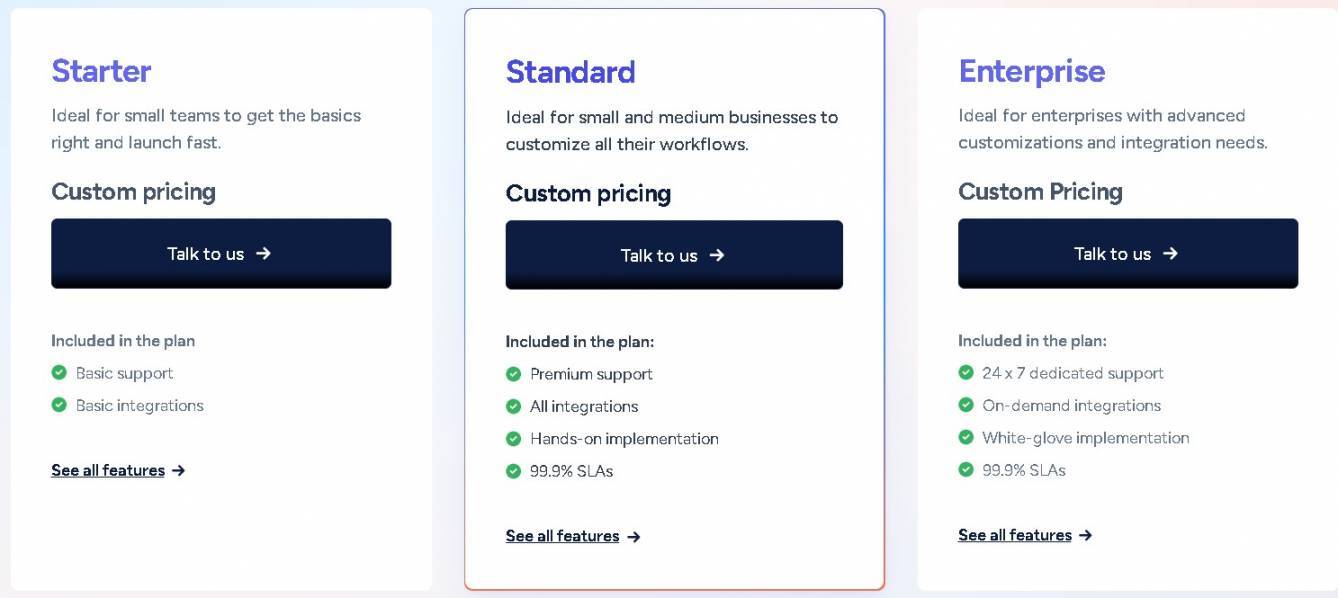The width and height of the screenshot is (1338, 598).
Task: Click the arrow icon in Starter's Talk to us button
Action: click(x=263, y=254)
